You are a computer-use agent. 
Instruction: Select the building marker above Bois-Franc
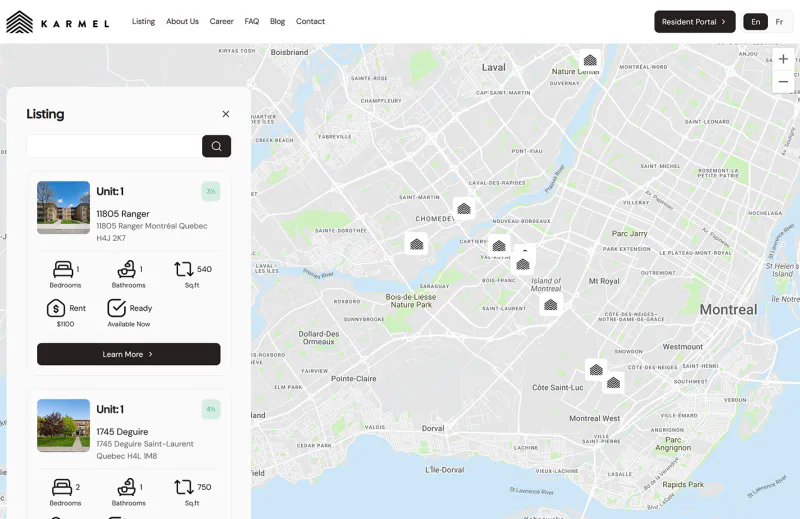coord(523,264)
